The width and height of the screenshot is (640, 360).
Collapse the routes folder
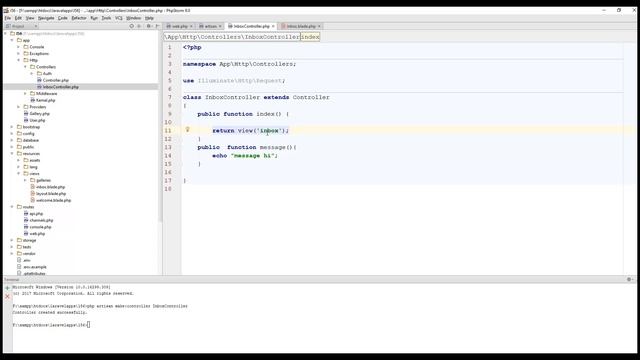tap(12, 207)
